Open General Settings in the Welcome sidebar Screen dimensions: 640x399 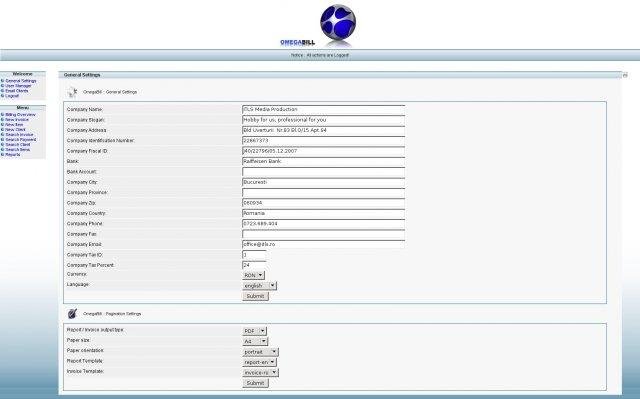coord(21,81)
